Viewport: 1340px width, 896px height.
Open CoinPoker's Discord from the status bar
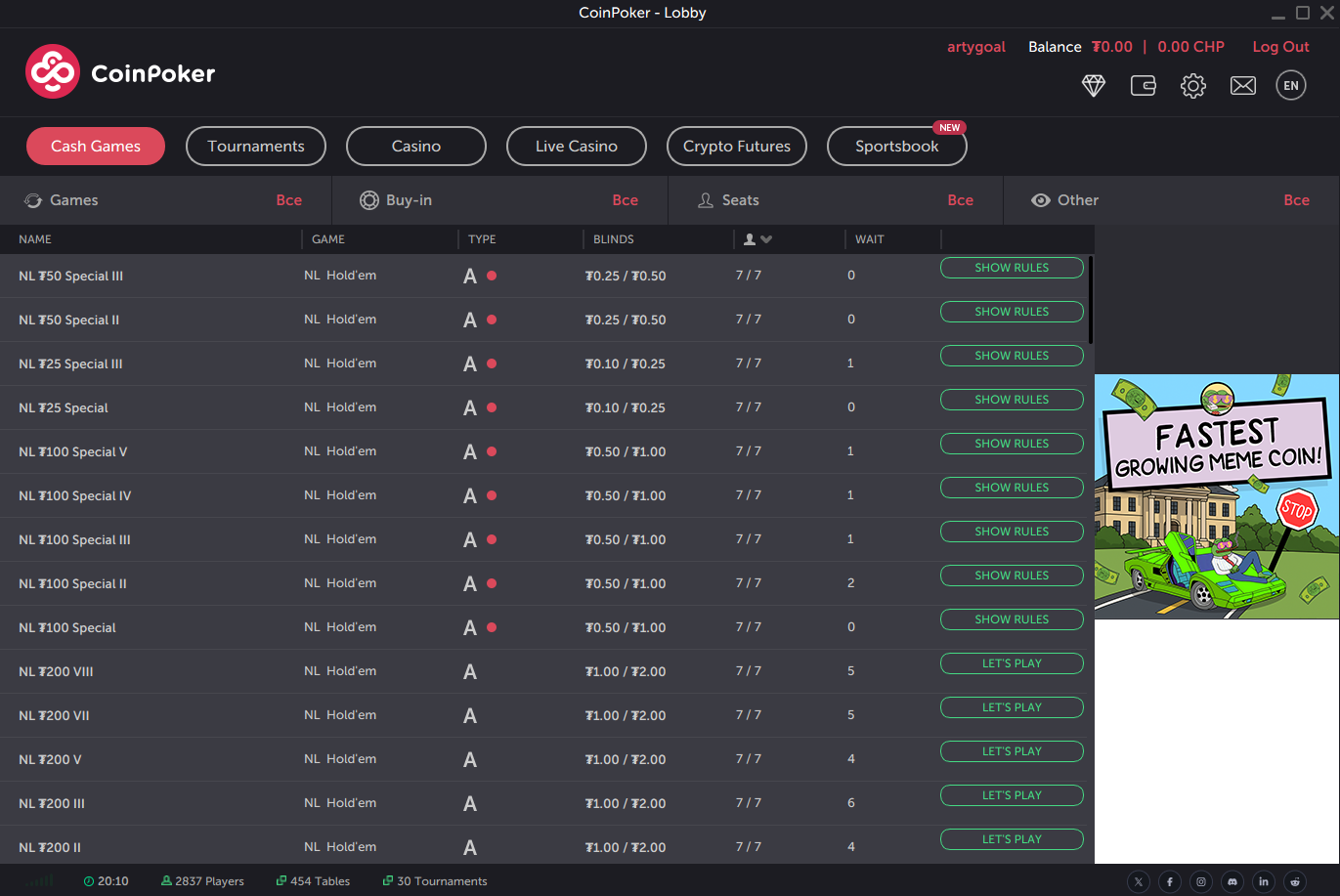[x=1232, y=881]
